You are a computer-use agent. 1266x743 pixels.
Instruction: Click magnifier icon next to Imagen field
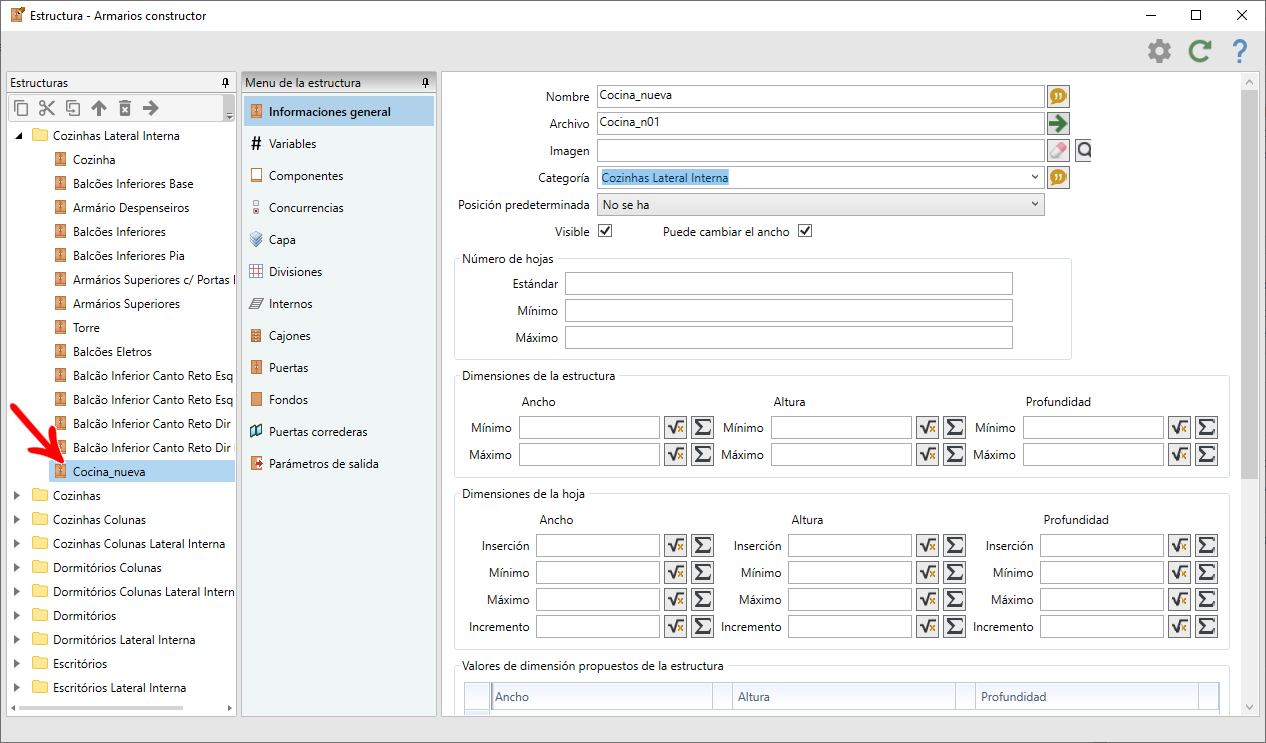(1083, 150)
